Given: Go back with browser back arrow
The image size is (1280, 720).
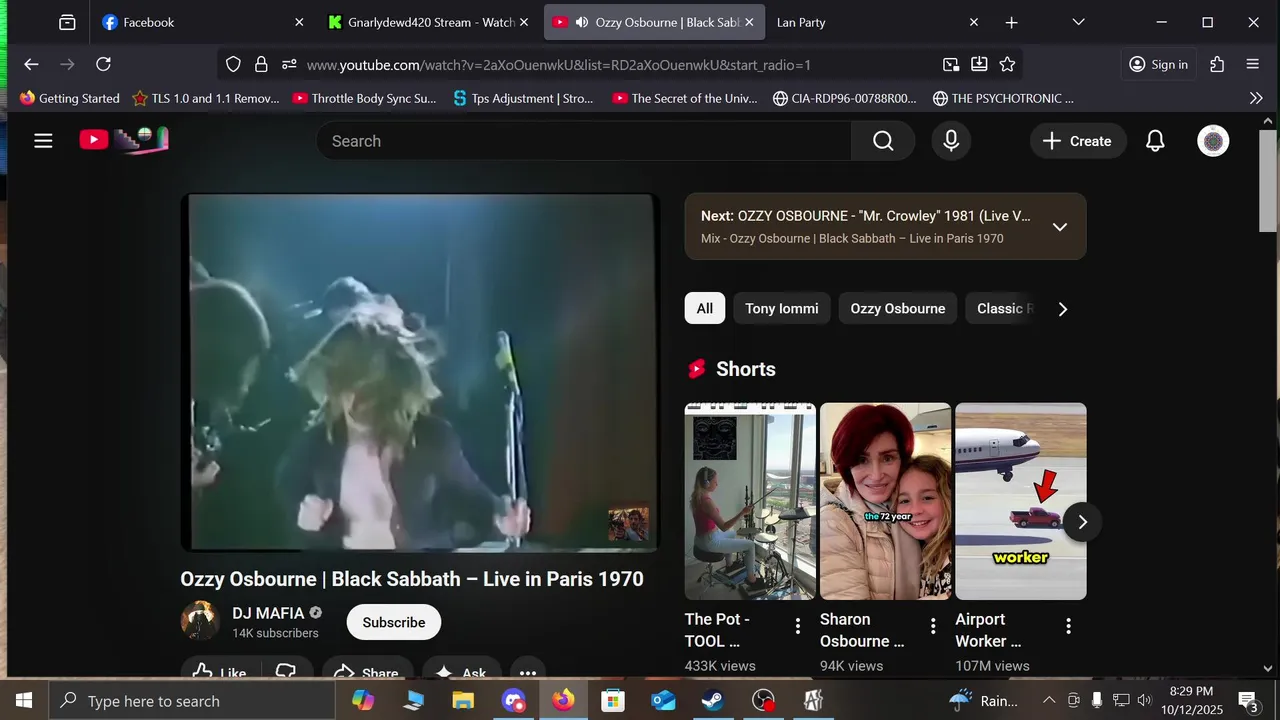Looking at the screenshot, I should pyautogui.click(x=31, y=64).
